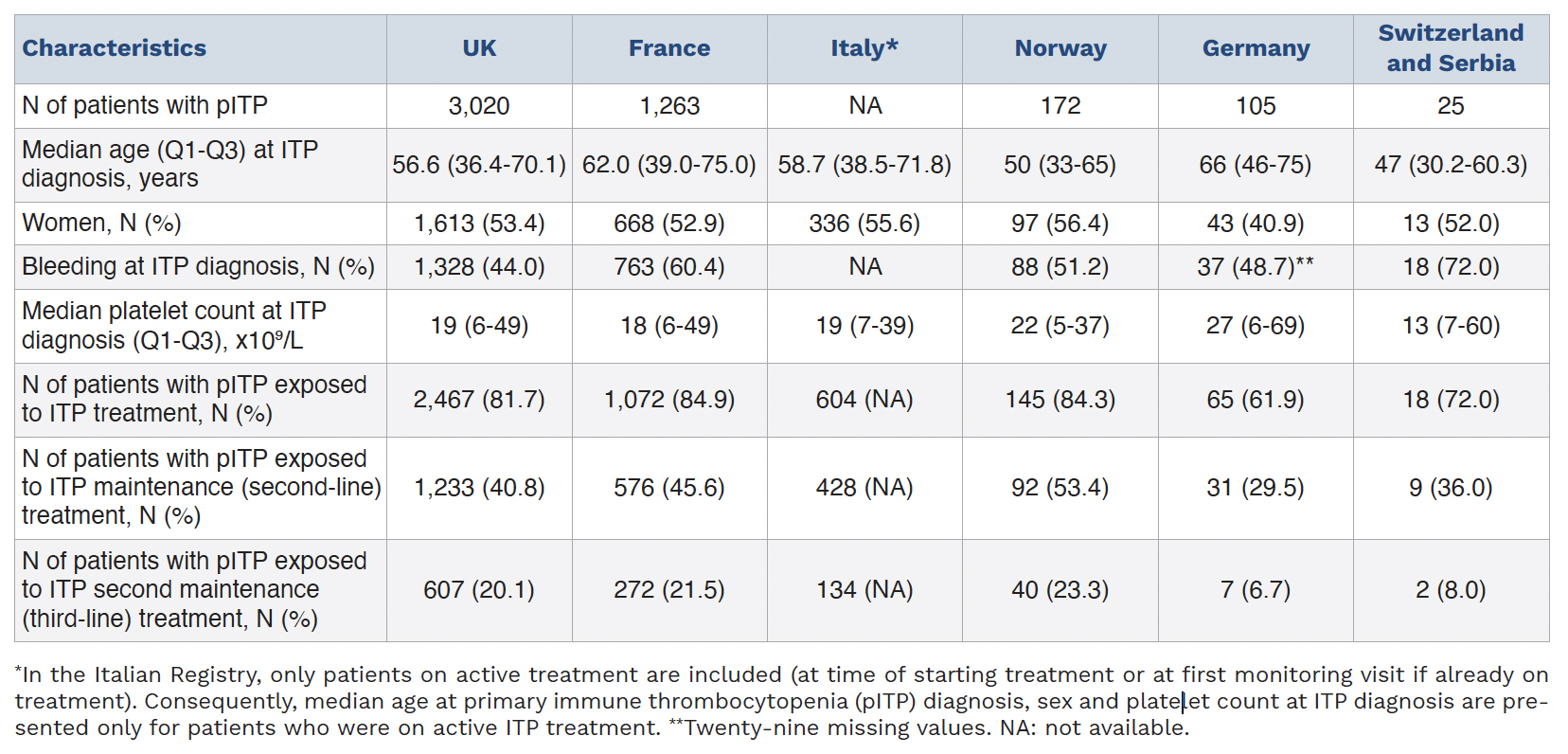
Task: Select the UK patient count 3,020 cell
Action: [x=479, y=106]
